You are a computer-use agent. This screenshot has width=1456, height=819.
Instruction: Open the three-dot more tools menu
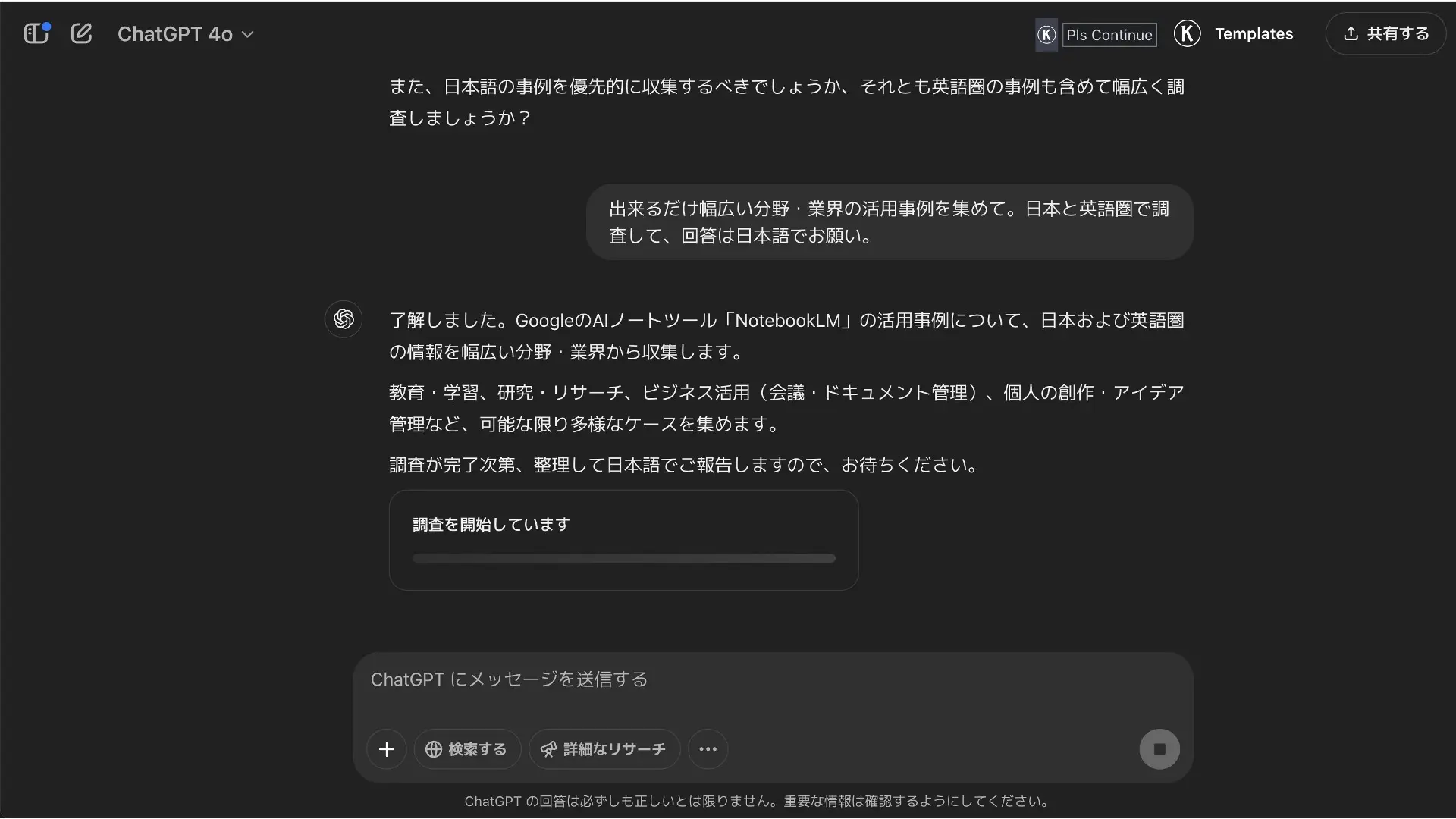[708, 749]
